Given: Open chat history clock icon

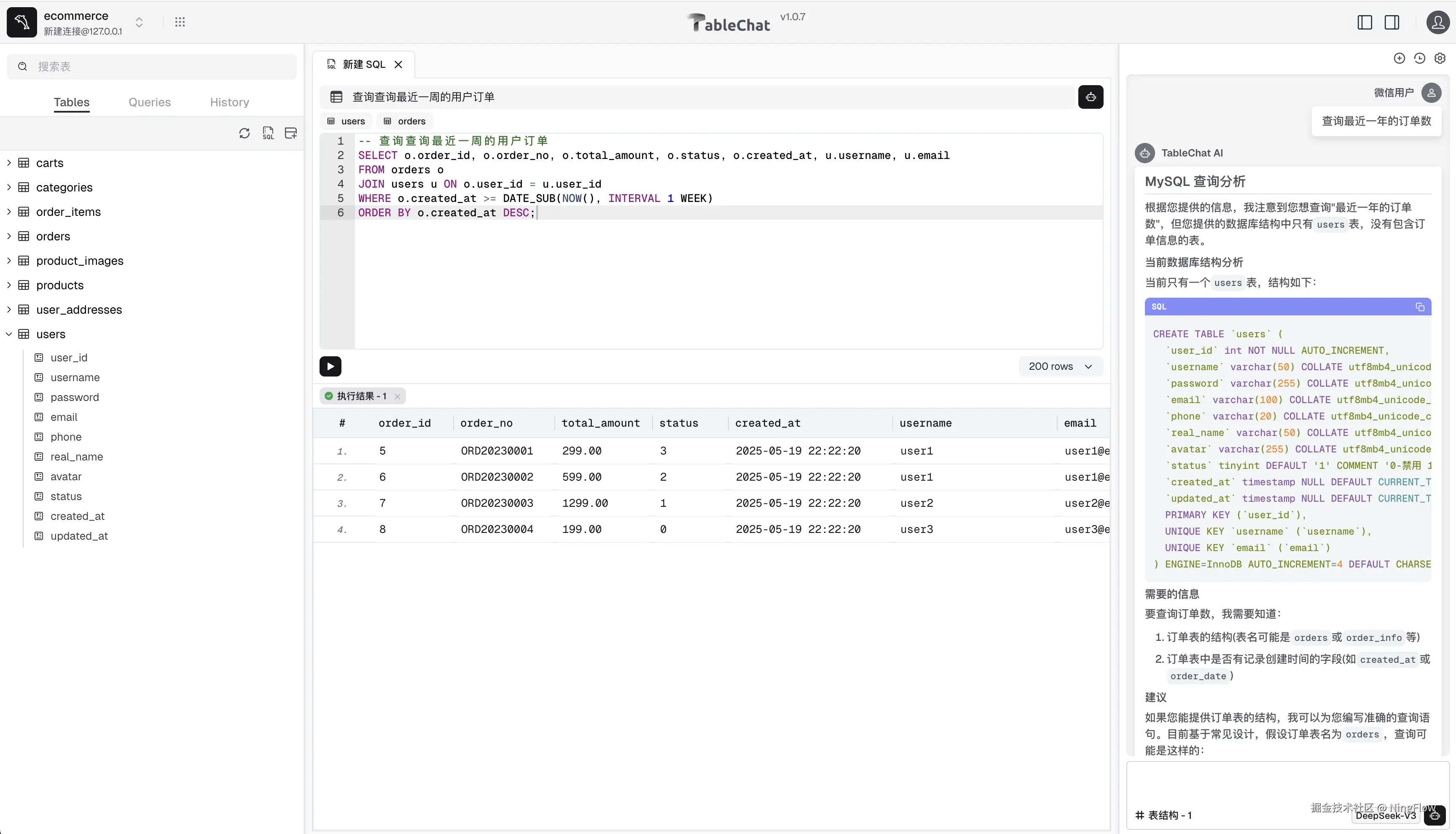Looking at the screenshot, I should [x=1419, y=59].
